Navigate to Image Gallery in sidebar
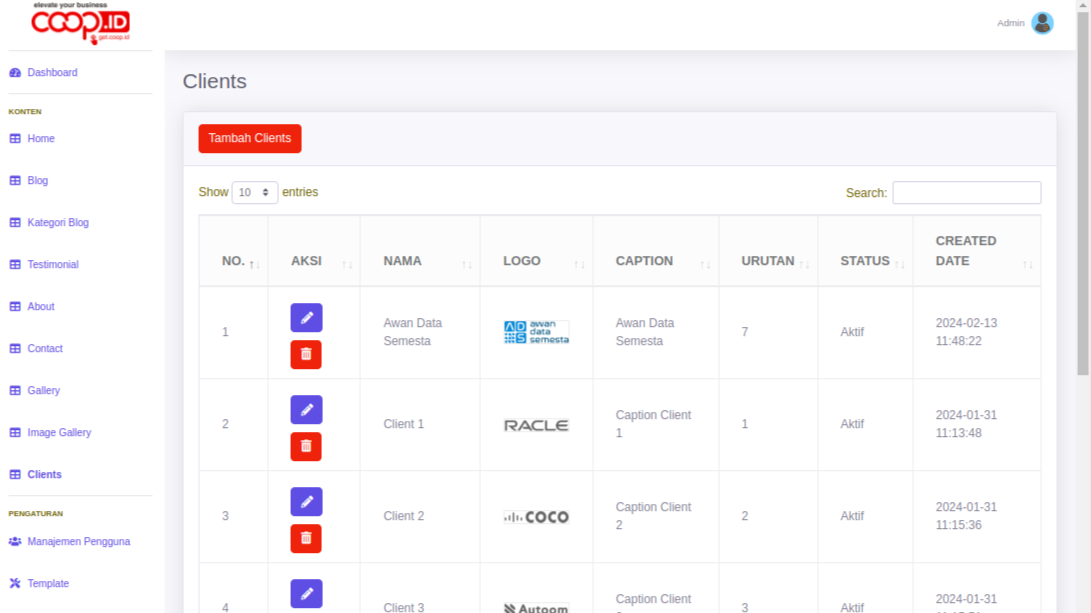The width and height of the screenshot is (1091, 613). [x=59, y=433]
